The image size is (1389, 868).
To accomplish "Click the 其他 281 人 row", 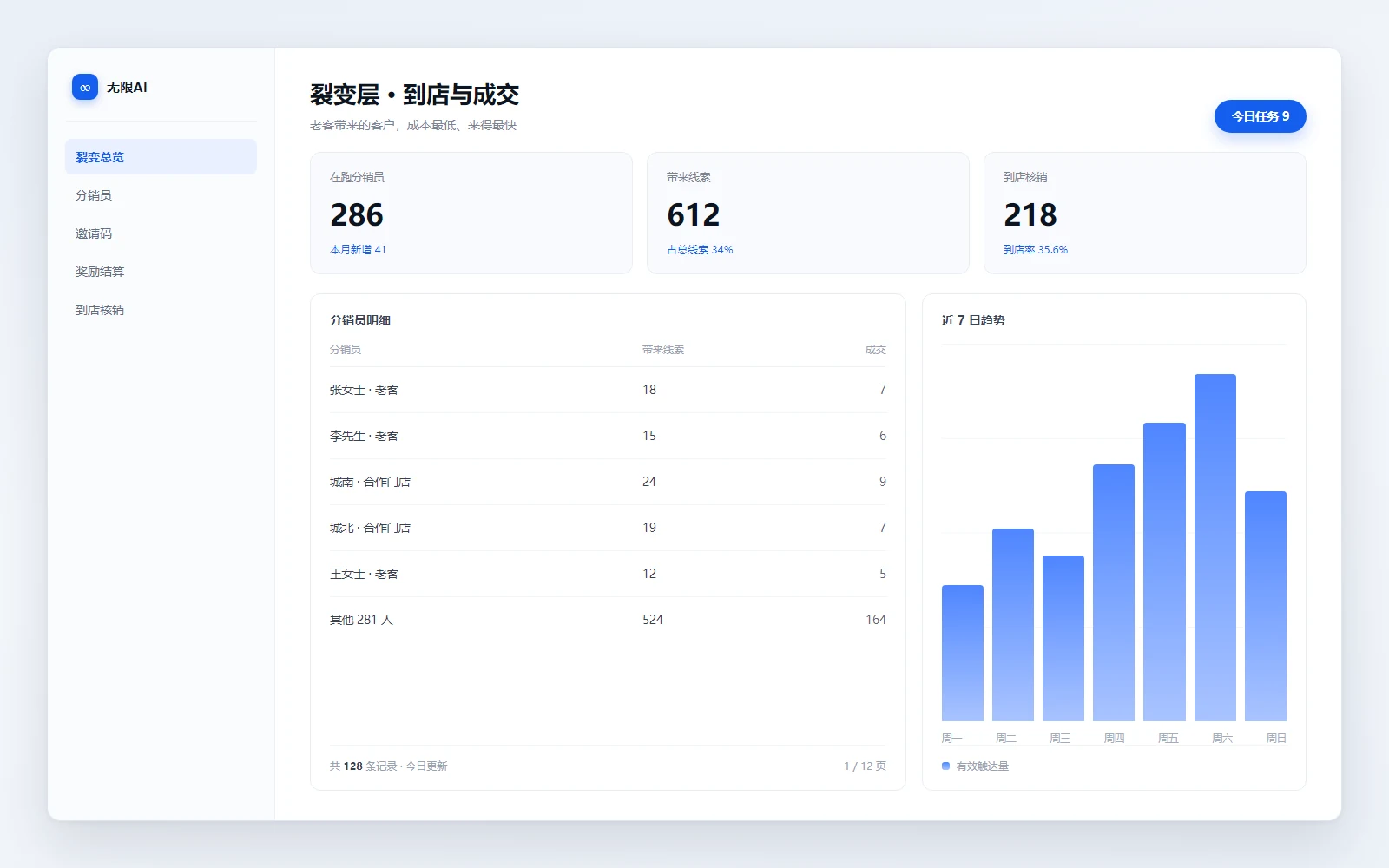I will point(608,620).
